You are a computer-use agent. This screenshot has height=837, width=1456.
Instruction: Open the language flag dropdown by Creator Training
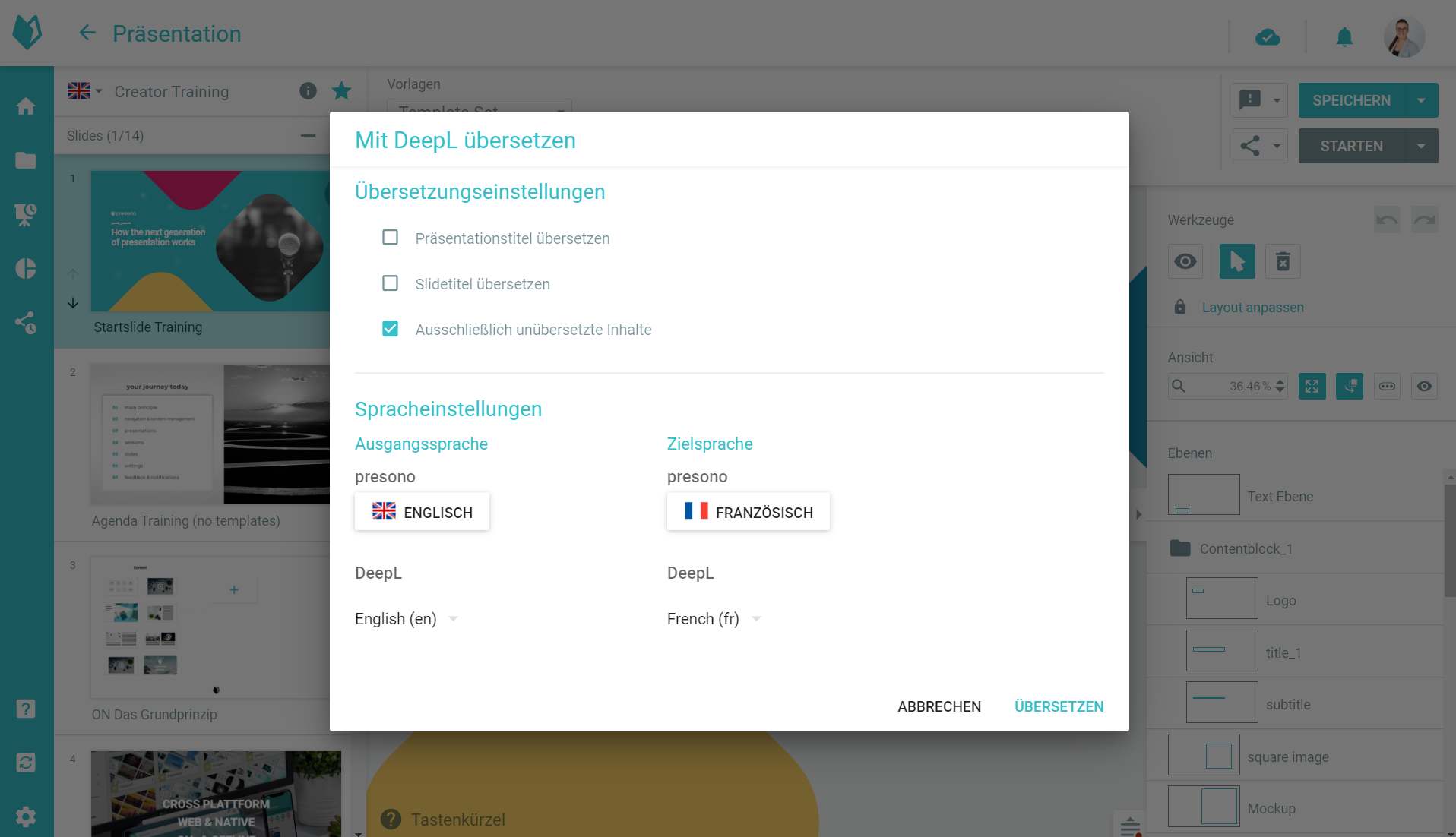(x=84, y=91)
